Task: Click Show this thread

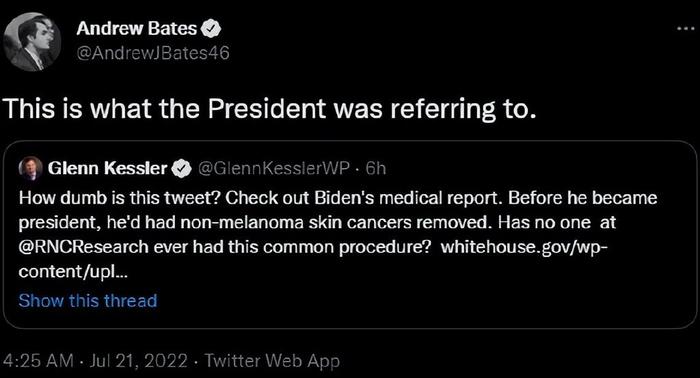Action: 88,300
